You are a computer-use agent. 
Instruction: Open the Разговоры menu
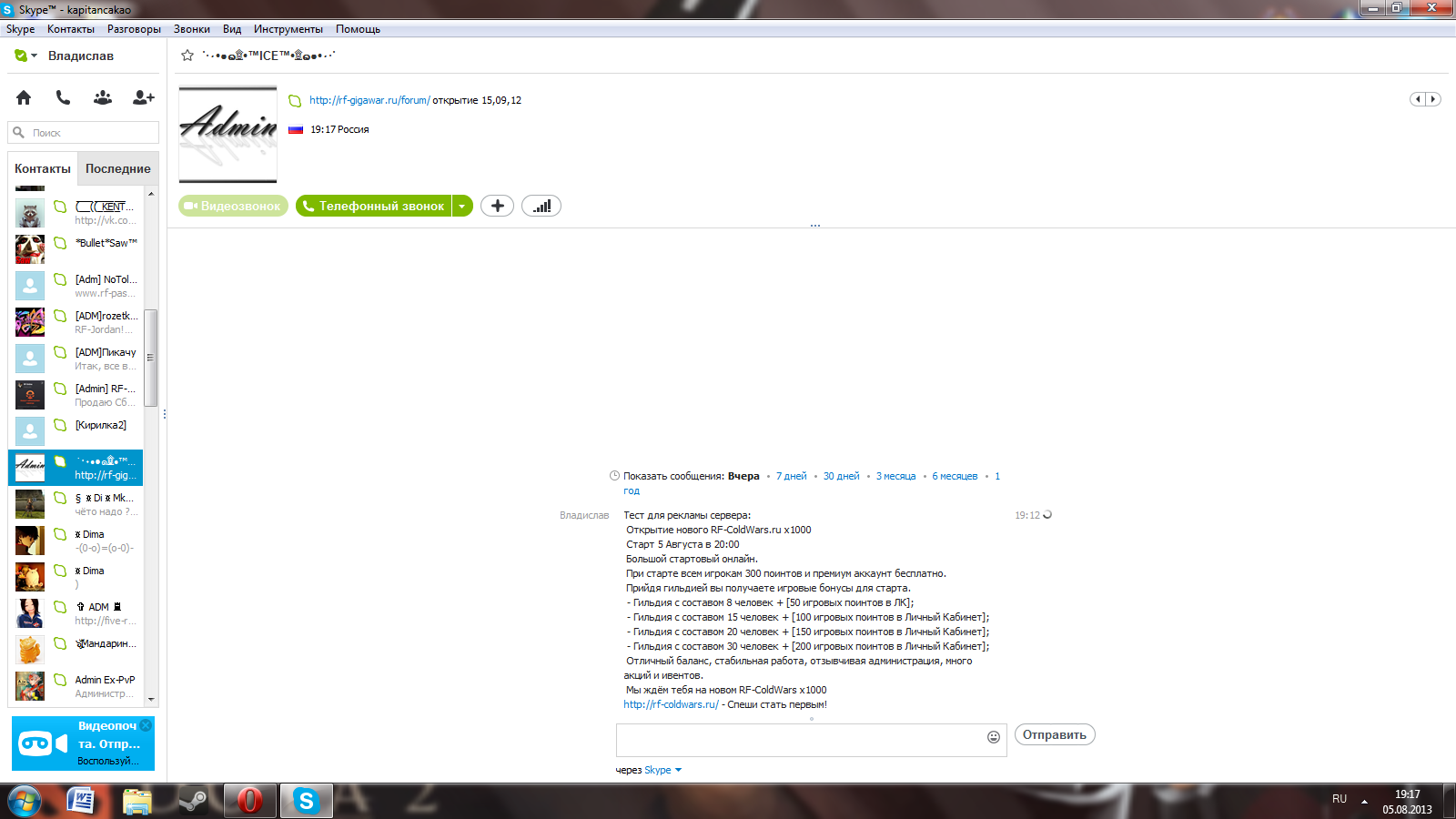[134, 29]
